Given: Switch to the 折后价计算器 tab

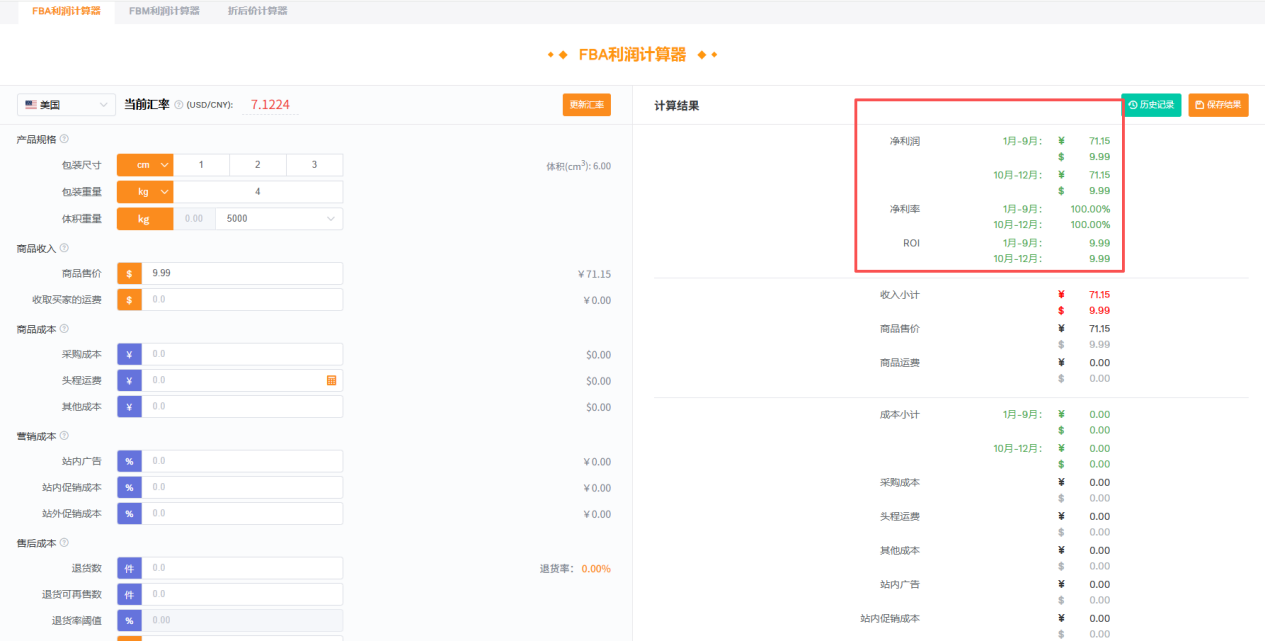Looking at the screenshot, I should point(257,11).
